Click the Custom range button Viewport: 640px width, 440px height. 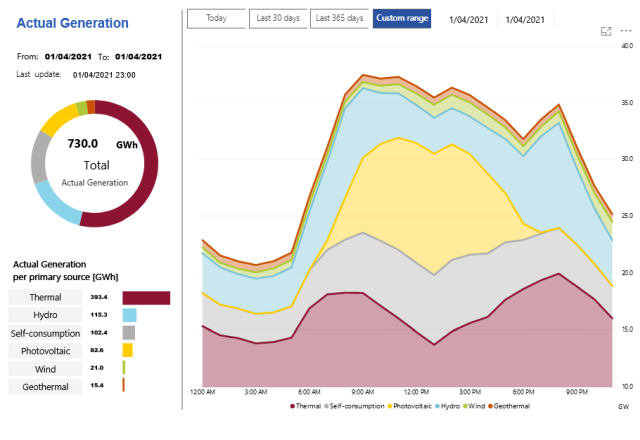point(401,18)
